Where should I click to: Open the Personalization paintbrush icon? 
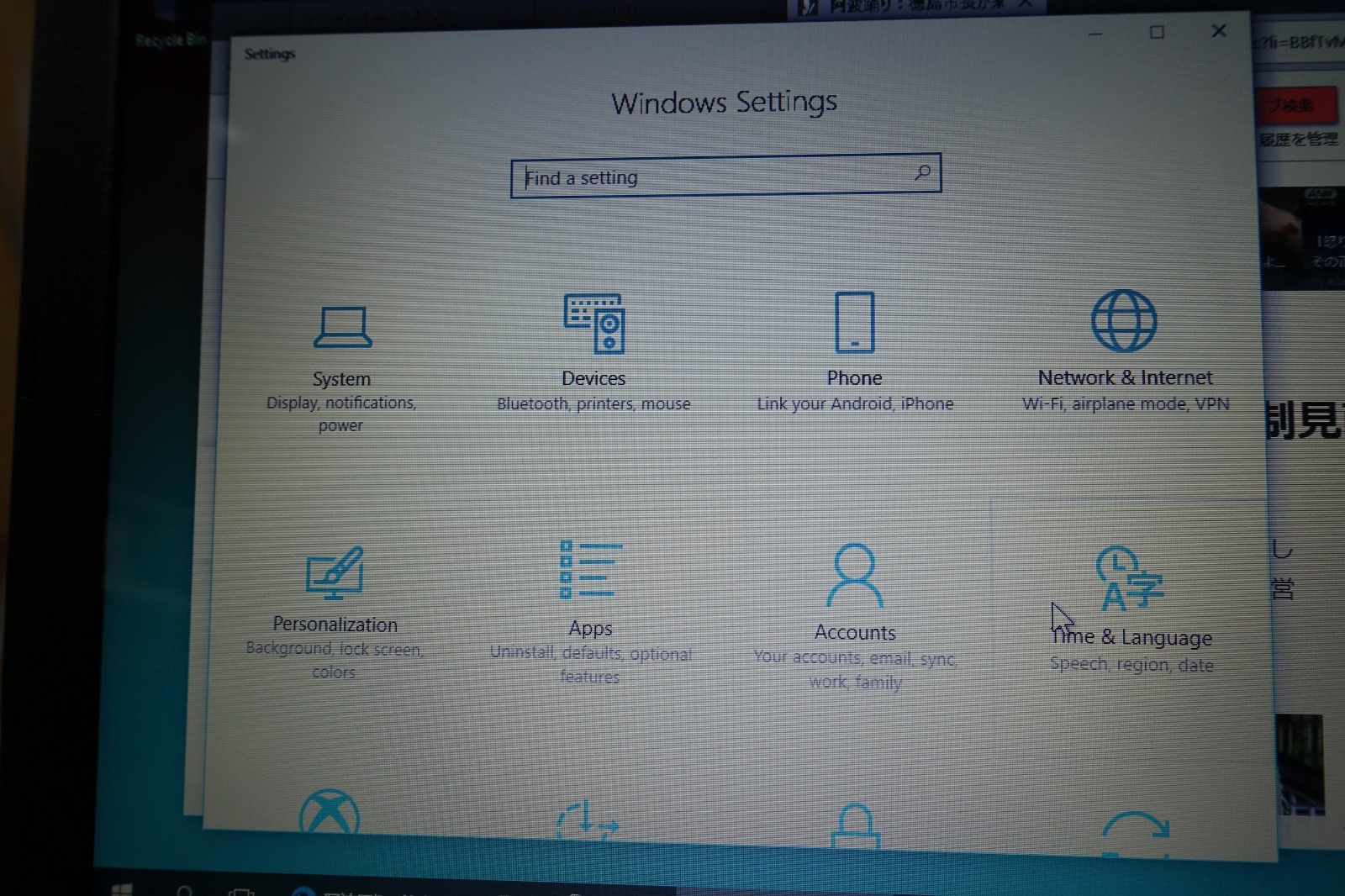point(335,573)
